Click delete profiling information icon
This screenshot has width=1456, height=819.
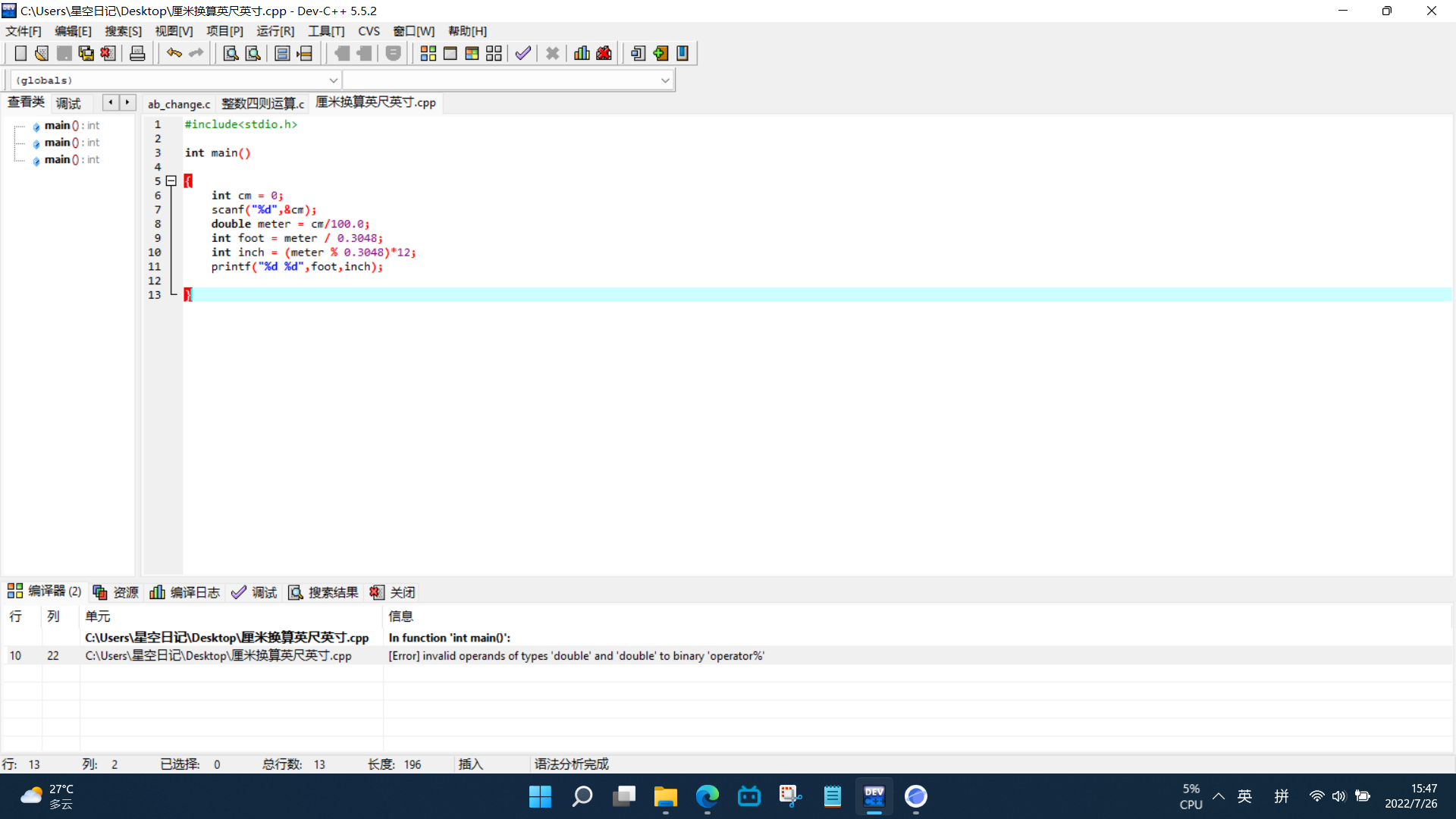click(x=604, y=53)
